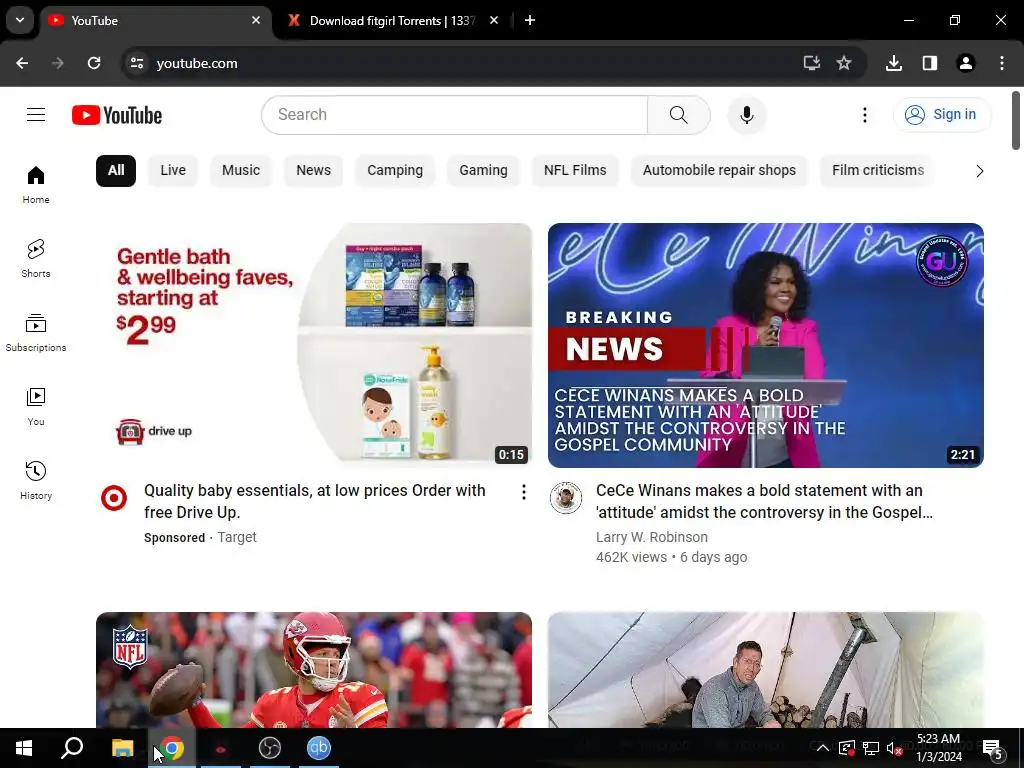Select the Music filter chip
The height and width of the screenshot is (768, 1024).
[x=241, y=170]
